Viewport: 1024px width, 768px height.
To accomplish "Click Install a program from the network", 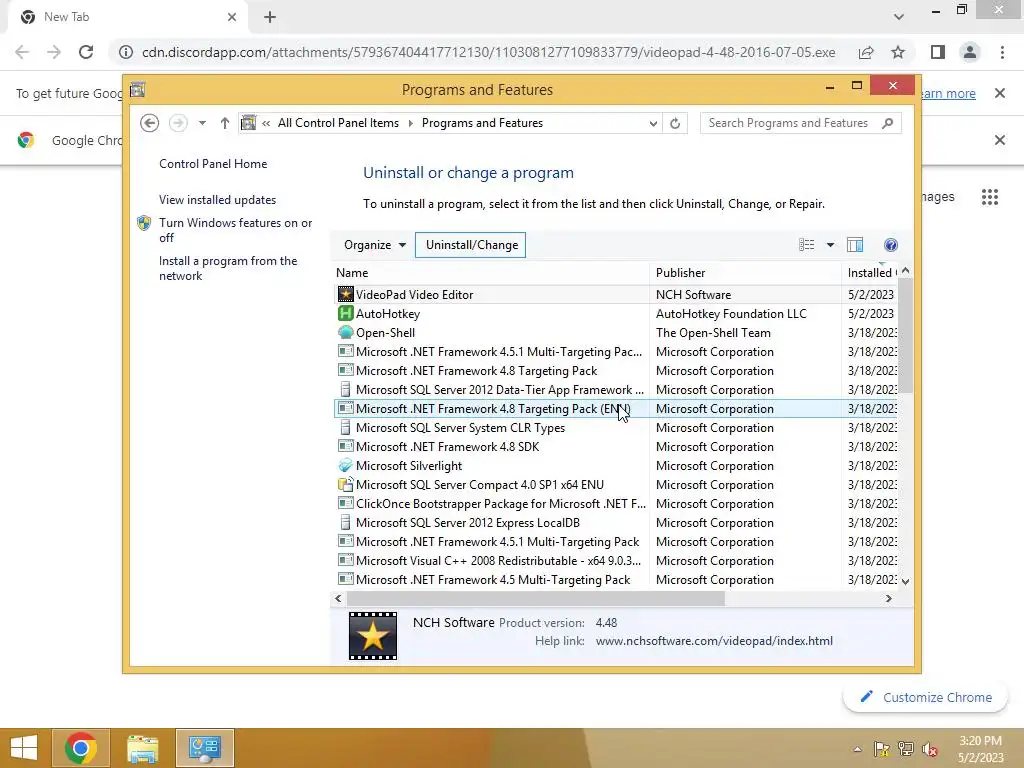I will pos(228,268).
